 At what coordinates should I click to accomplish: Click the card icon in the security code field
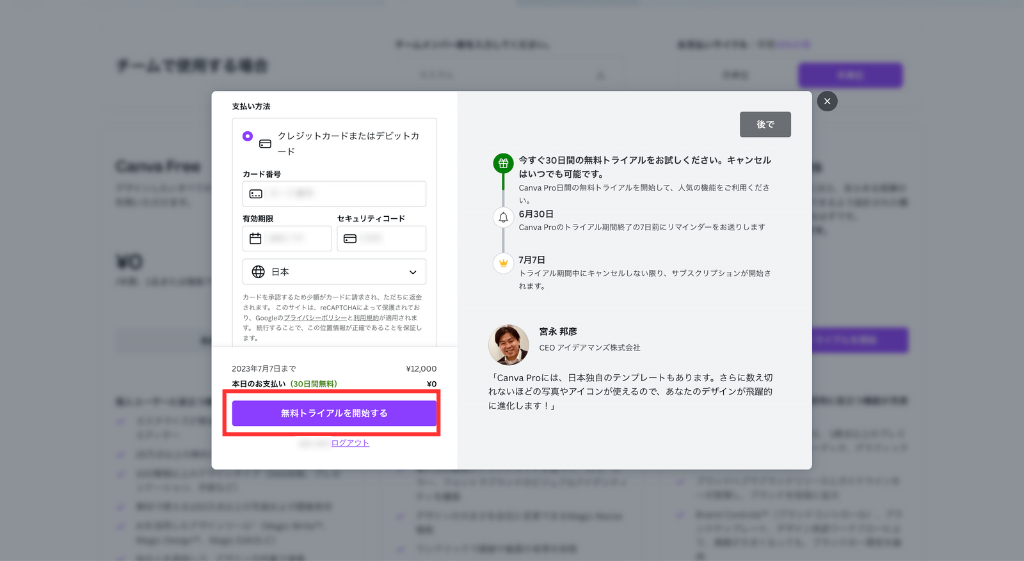[x=350, y=238]
